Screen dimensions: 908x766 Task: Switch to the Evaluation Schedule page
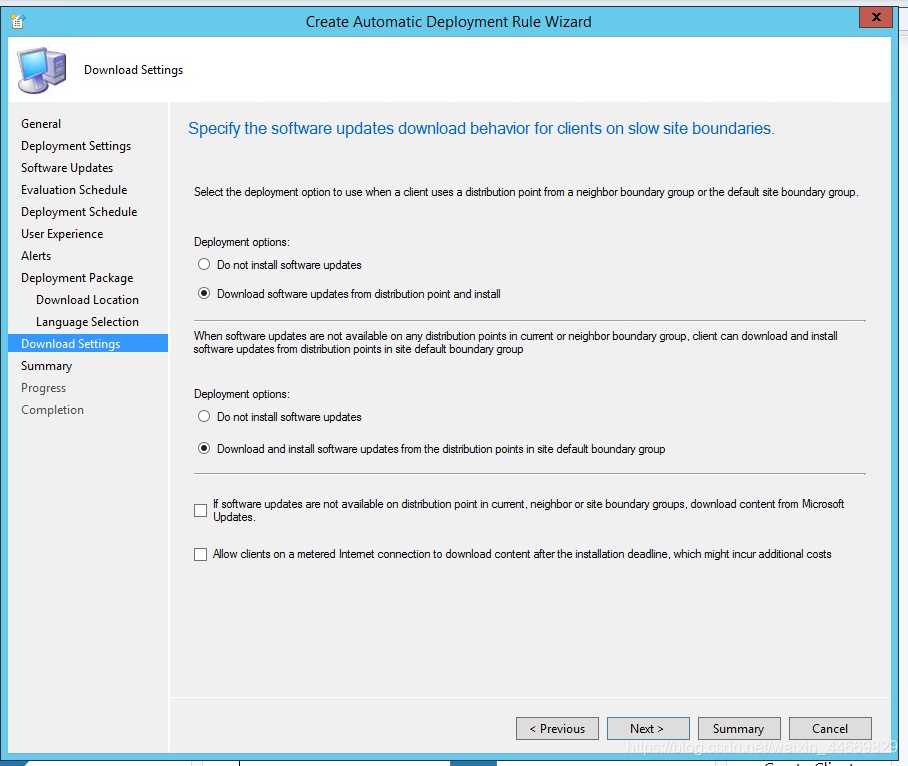coord(74,190)
